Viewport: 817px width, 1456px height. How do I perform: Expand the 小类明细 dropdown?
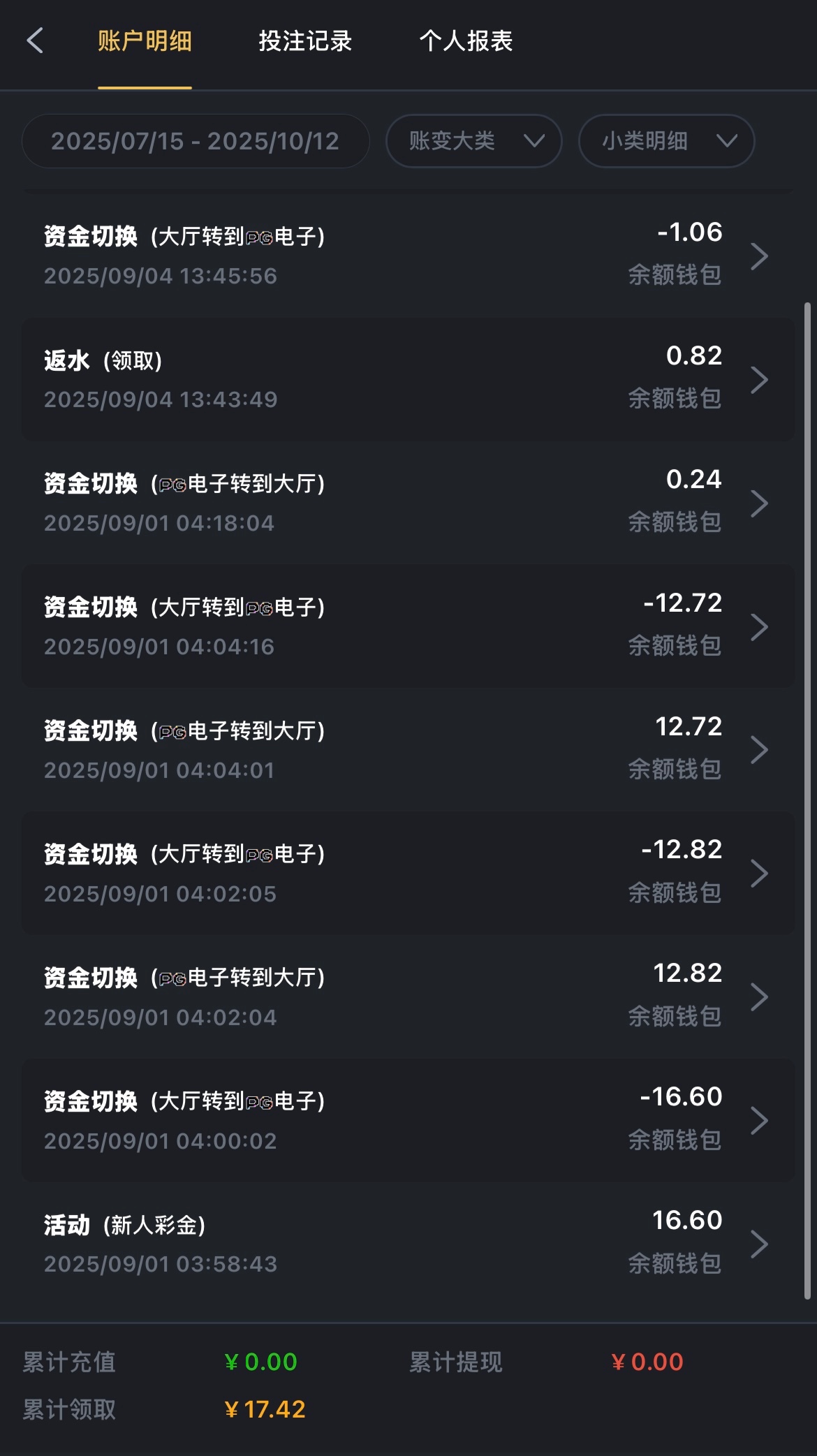point(666,141)
